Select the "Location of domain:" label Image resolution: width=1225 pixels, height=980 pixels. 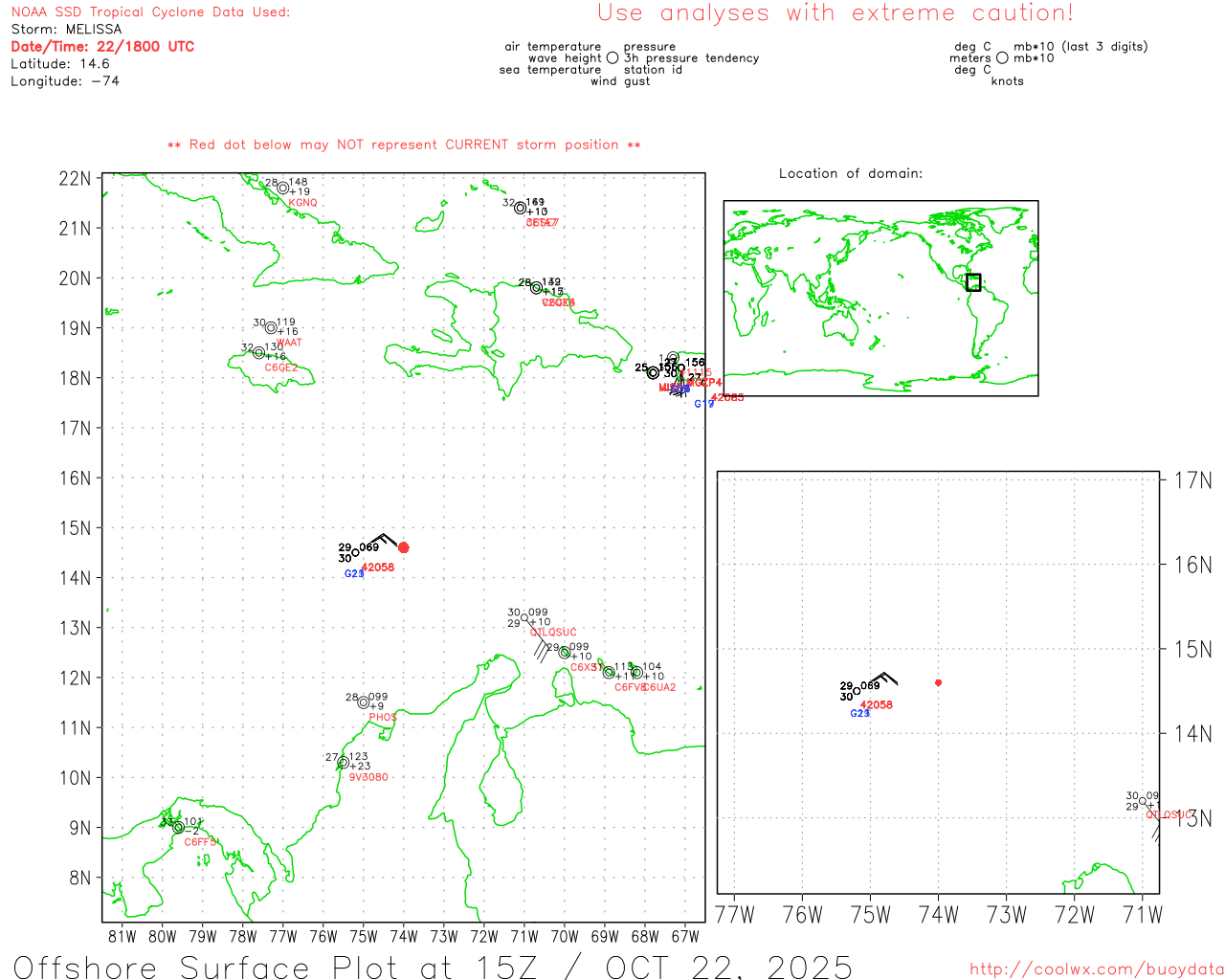tap(851, 173)
